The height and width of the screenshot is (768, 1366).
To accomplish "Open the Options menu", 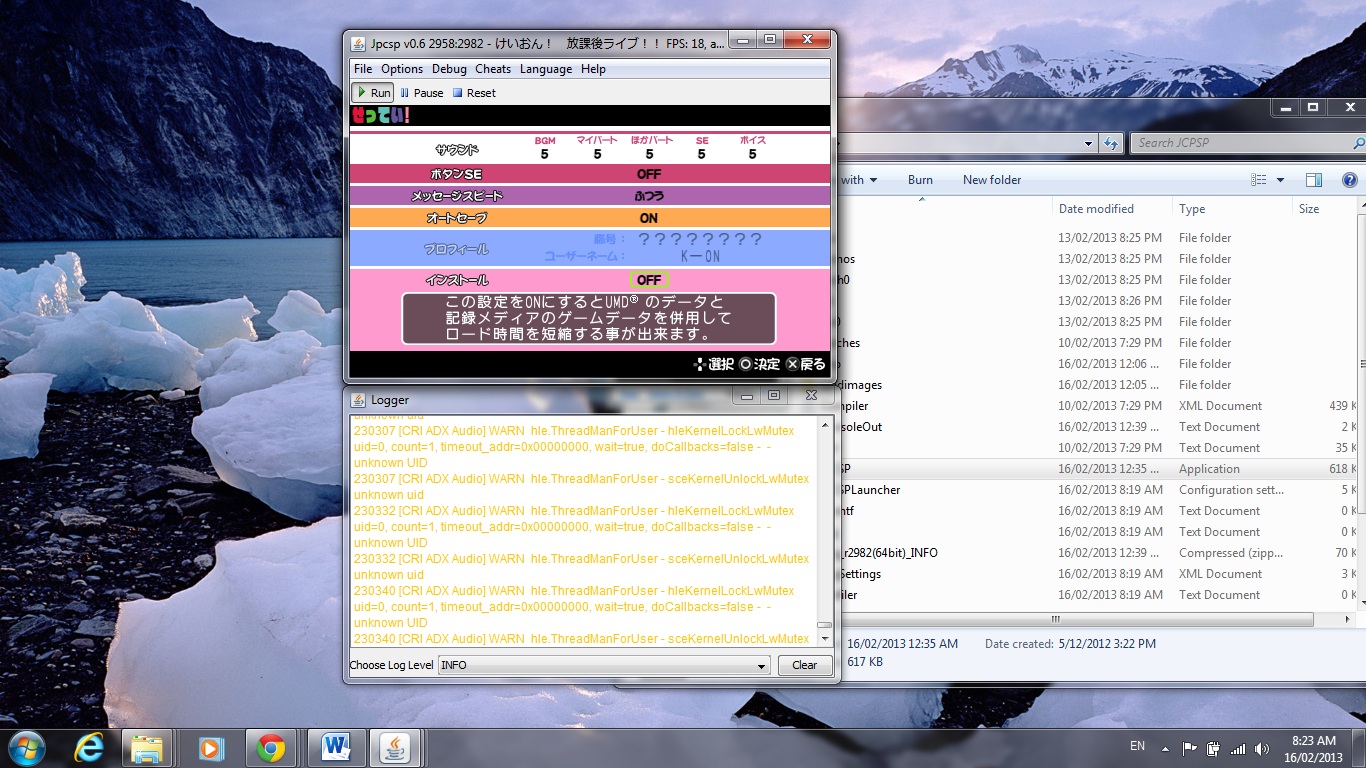I will click(x=402, y=69).
